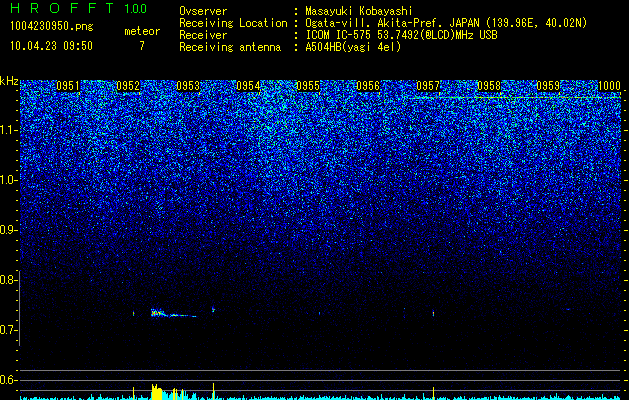629x400 pixels.
Task: Click the 0951 time marker
Action: coord(68,86)
